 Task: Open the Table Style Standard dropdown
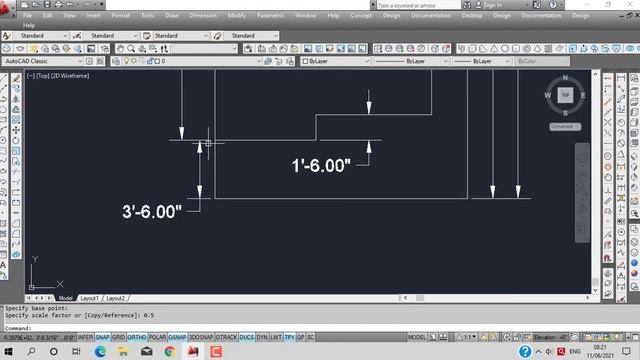coord(182,36)
